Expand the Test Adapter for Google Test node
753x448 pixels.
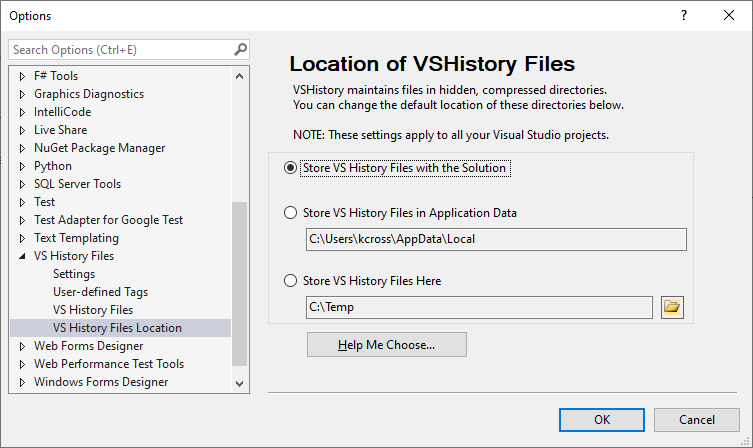22,220
